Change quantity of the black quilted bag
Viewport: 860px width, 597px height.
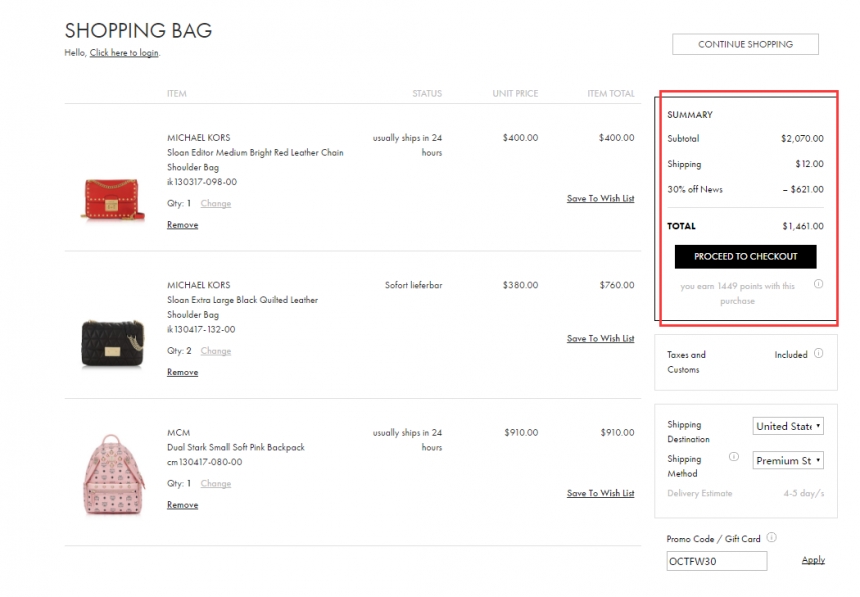(x=216, y=351)
